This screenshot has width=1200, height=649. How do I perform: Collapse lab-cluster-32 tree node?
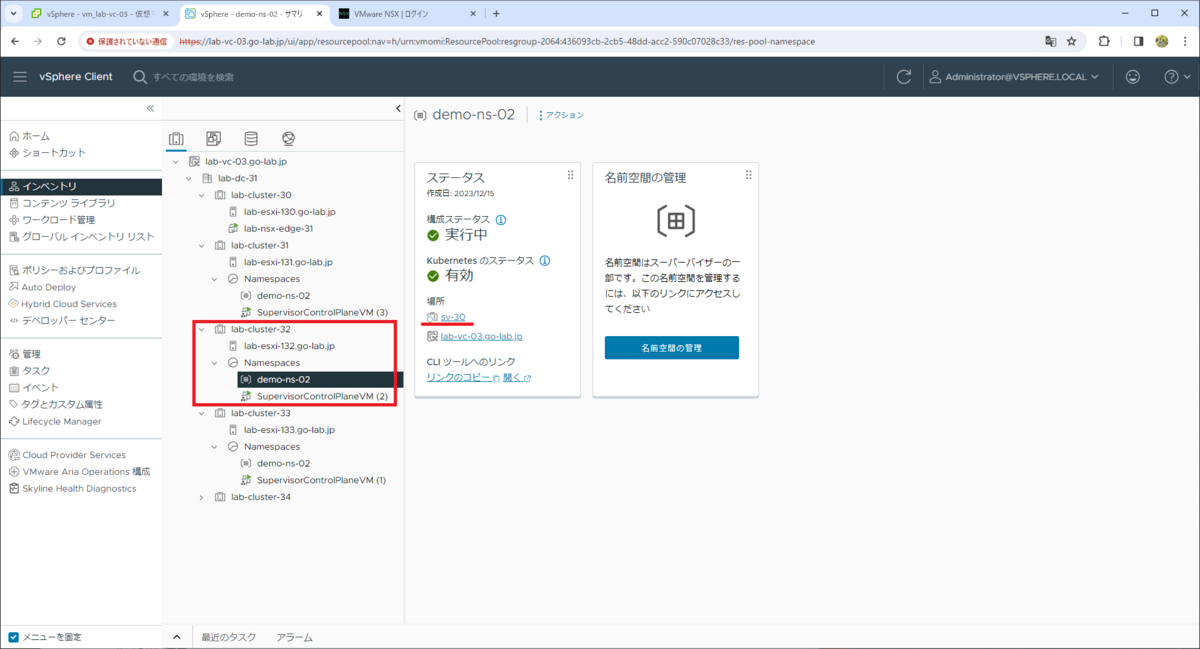coord(202,329)
